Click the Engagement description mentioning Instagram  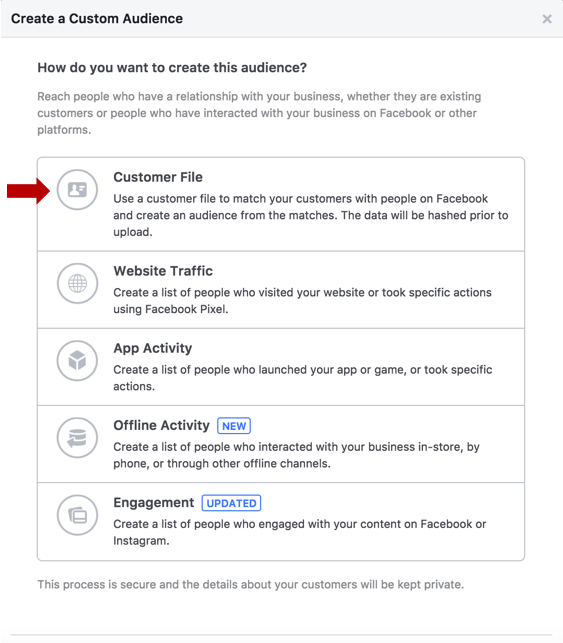coord(300,532)
